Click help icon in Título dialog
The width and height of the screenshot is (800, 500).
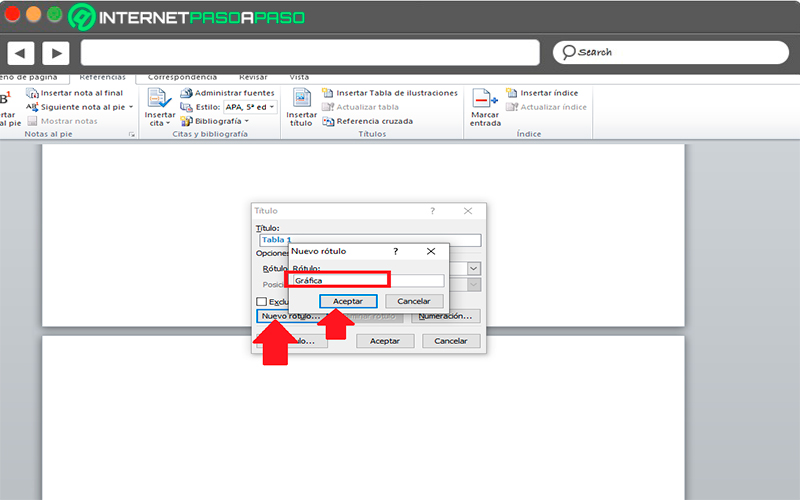[433, 211]
